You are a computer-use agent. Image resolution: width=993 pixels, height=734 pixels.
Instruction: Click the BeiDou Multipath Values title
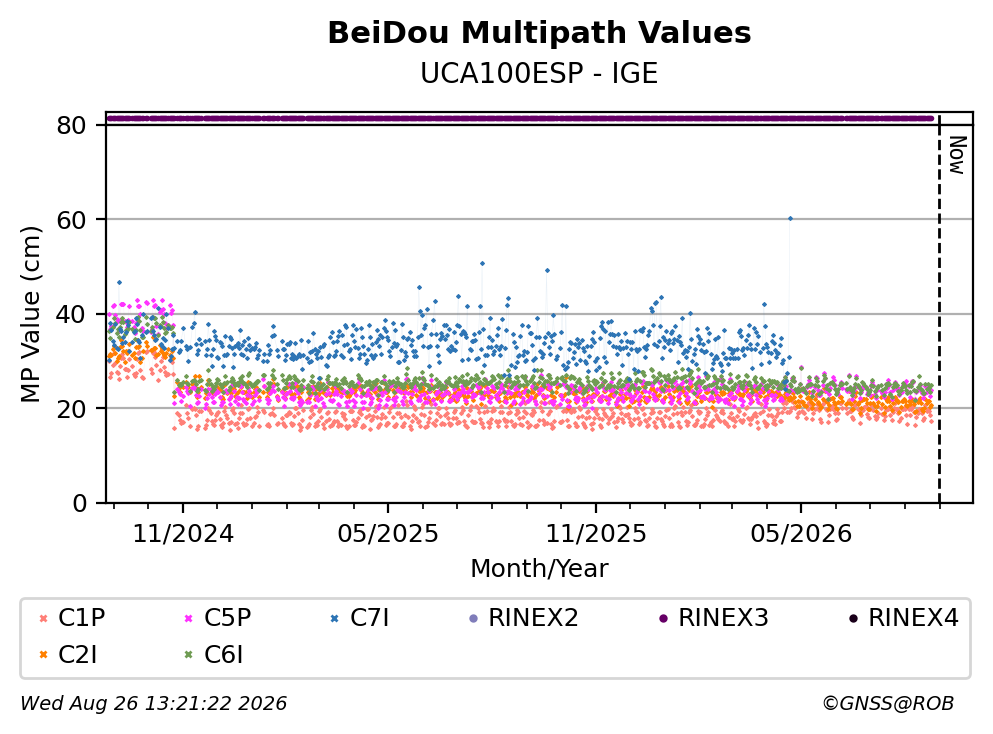(x=539, y=33)
